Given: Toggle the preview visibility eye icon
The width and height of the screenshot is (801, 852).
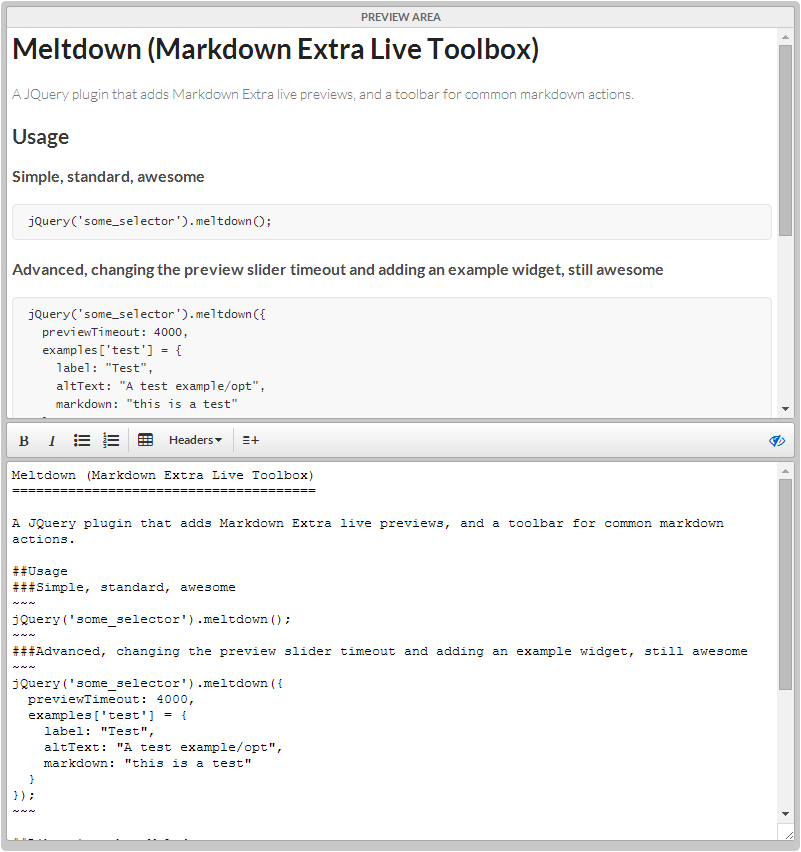Looking at the screenshot, I should coord(777,441).
